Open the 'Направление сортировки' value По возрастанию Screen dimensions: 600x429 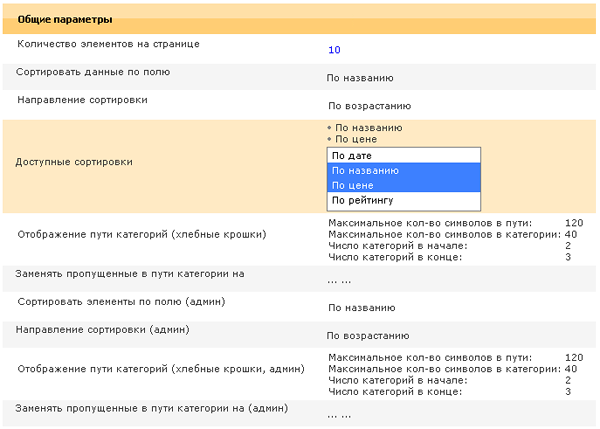[369, 106]
